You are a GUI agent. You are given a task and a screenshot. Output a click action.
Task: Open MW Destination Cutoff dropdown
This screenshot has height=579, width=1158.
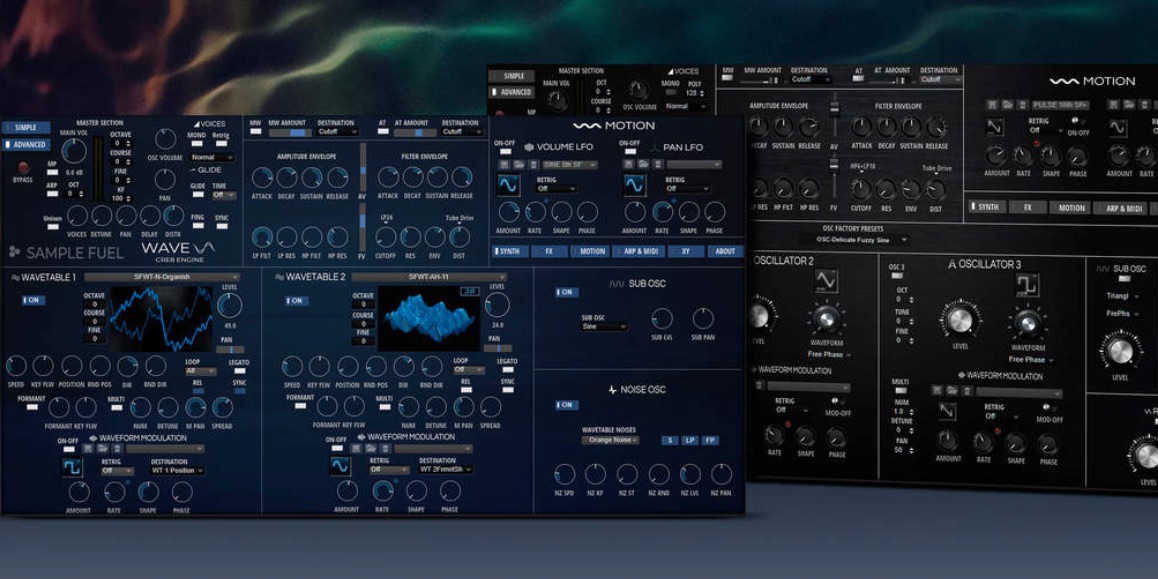(338, 131)
